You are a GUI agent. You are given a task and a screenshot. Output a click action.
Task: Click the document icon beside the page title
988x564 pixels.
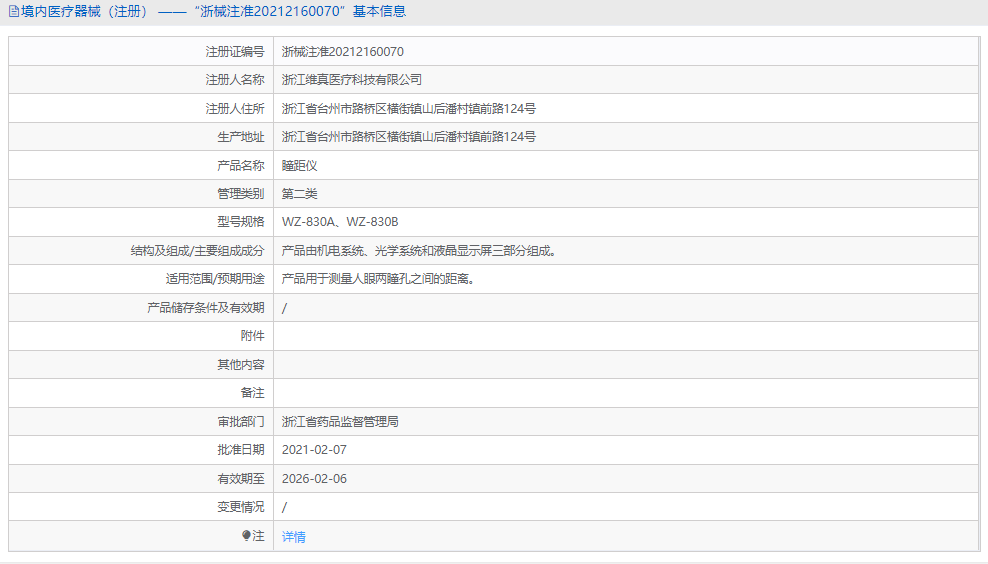(13, 11)
